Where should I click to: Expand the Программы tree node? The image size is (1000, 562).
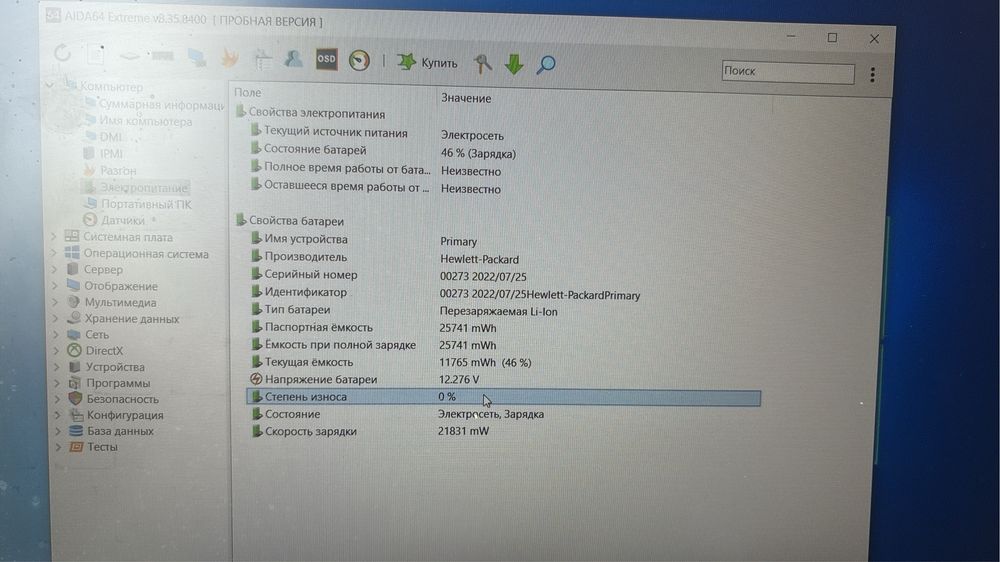pos(57,383)
